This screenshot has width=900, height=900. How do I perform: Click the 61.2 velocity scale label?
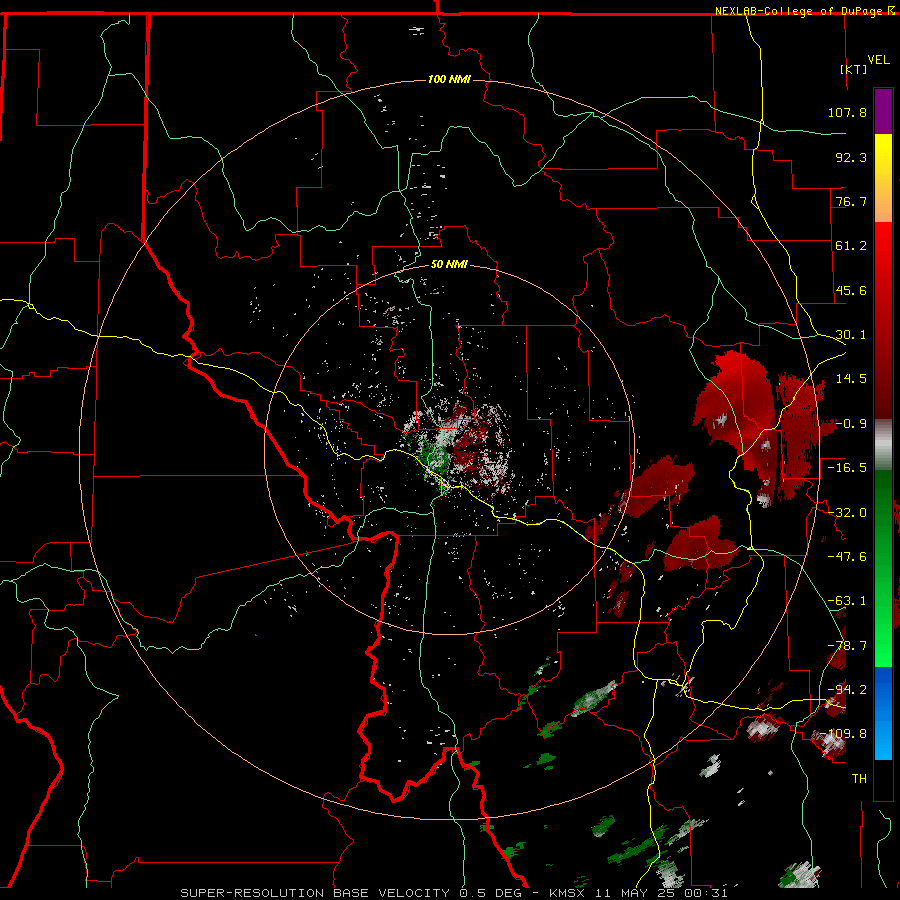point(851,246)
